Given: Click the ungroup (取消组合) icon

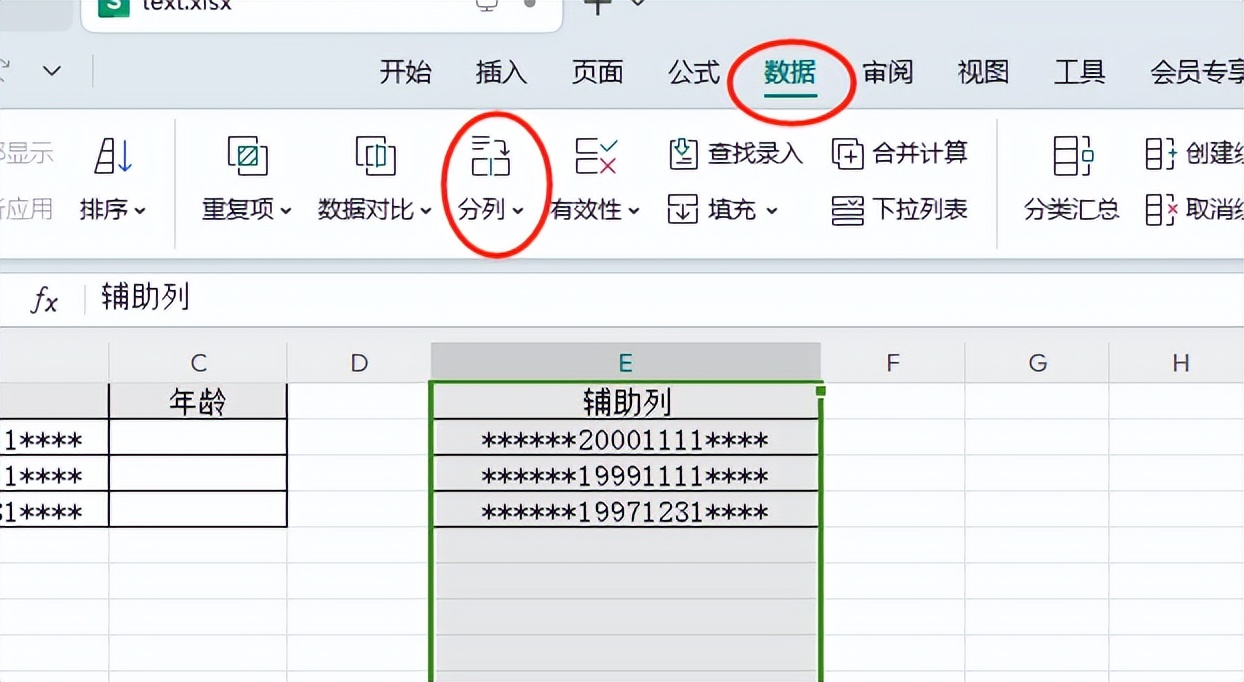Looking at the screenshot, I should pos(1161,210).
